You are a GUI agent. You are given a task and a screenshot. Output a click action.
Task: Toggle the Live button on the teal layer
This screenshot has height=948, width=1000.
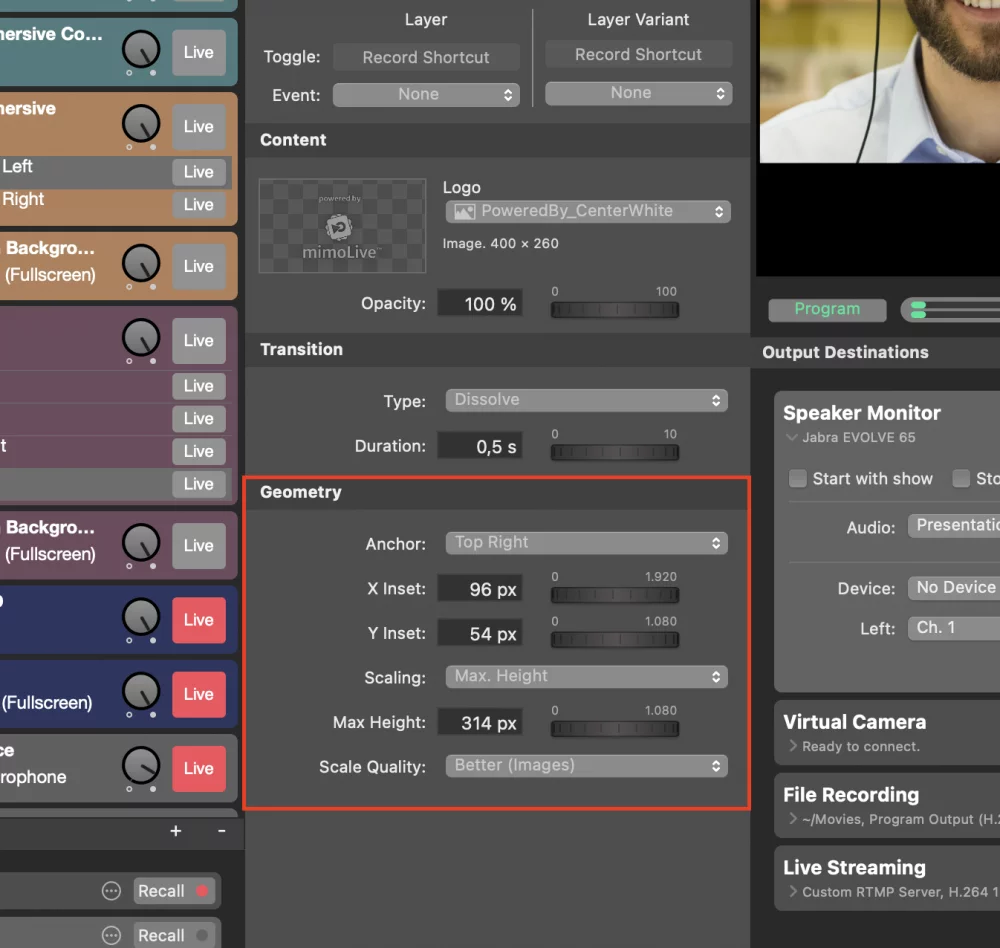[199, 52]
